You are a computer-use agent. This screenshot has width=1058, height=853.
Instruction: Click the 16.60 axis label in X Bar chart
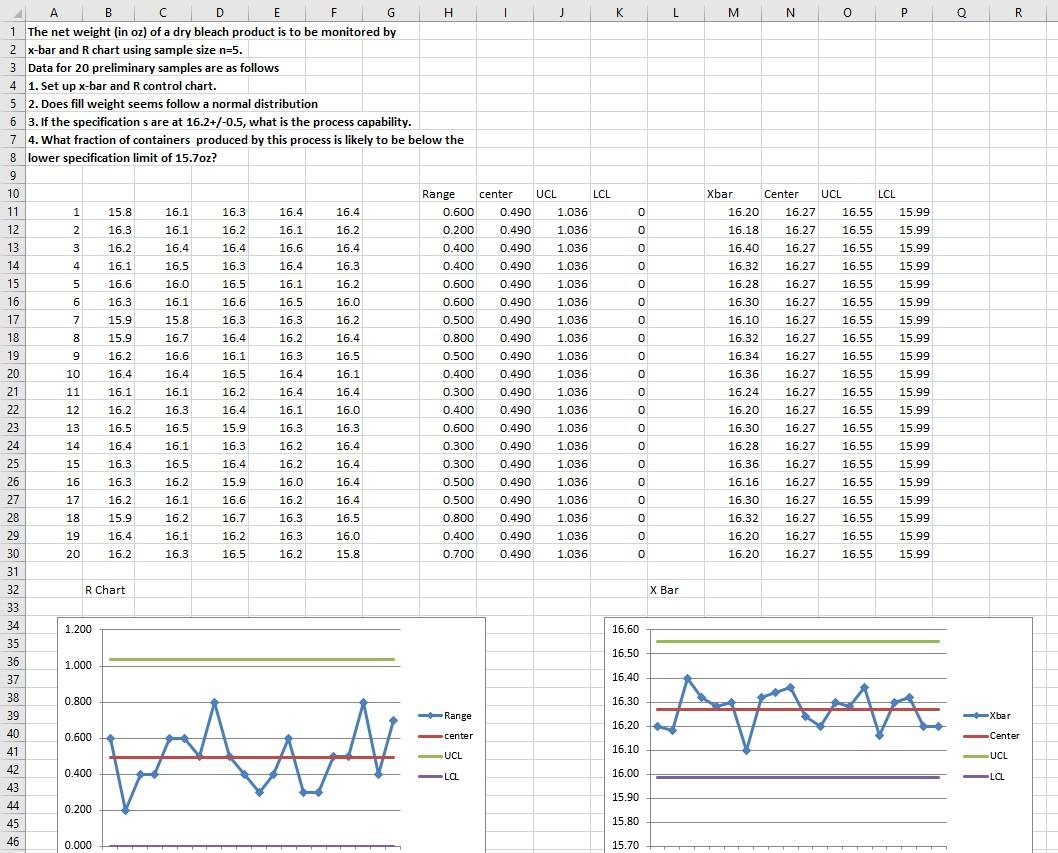coord(625,629)
